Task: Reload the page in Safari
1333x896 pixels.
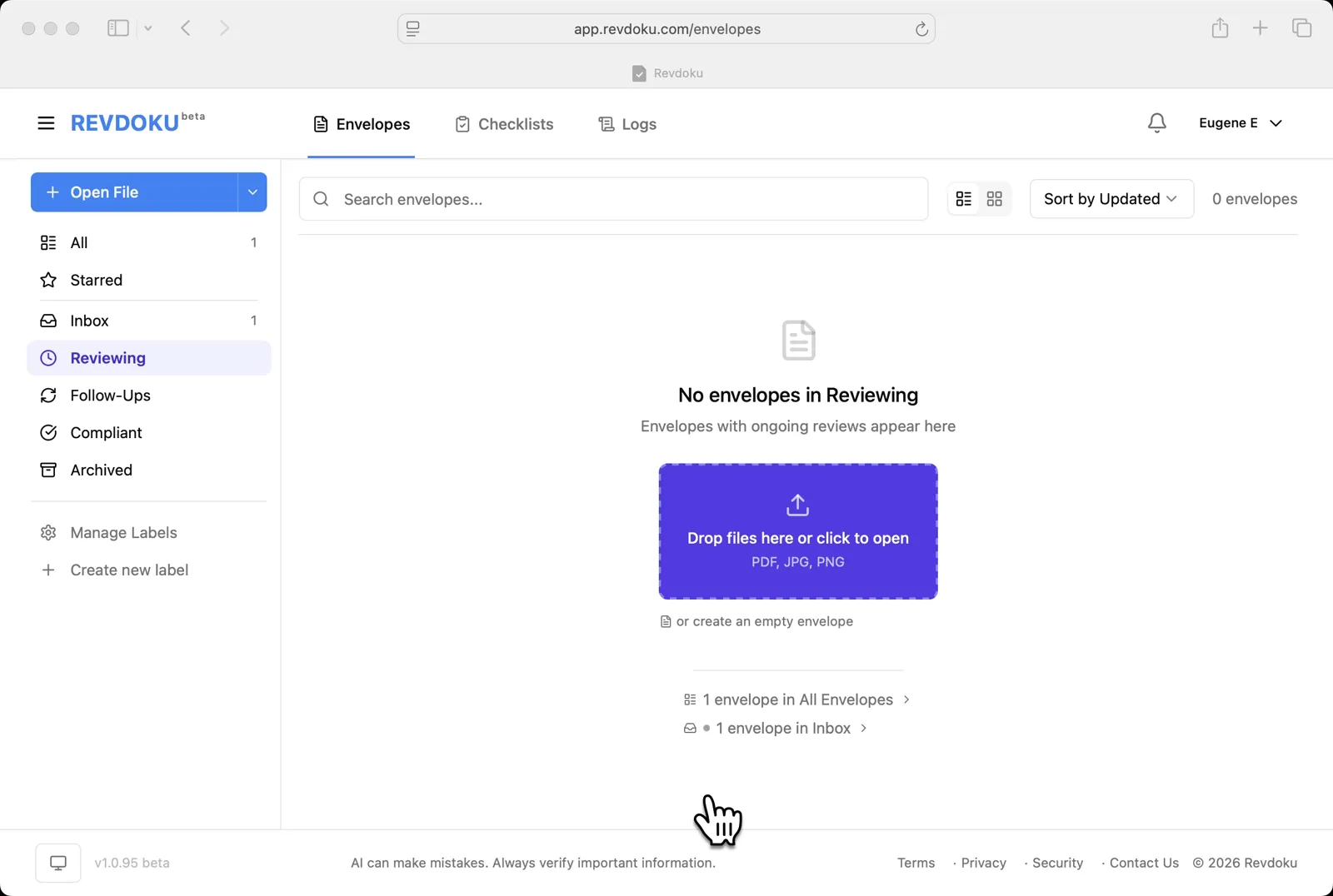Action: (921, 28)
